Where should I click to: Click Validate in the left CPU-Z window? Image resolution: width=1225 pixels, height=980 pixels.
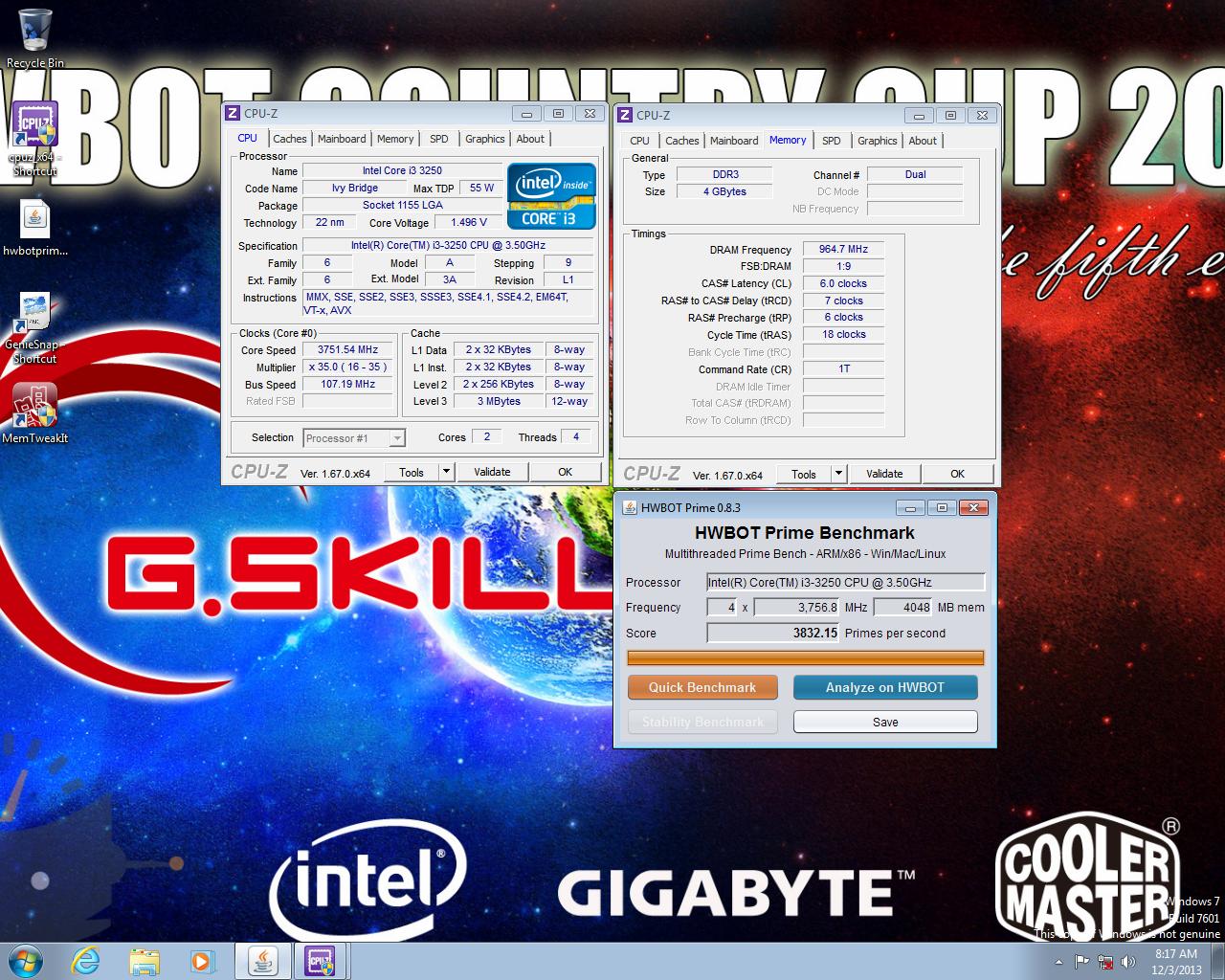[492, 472]
